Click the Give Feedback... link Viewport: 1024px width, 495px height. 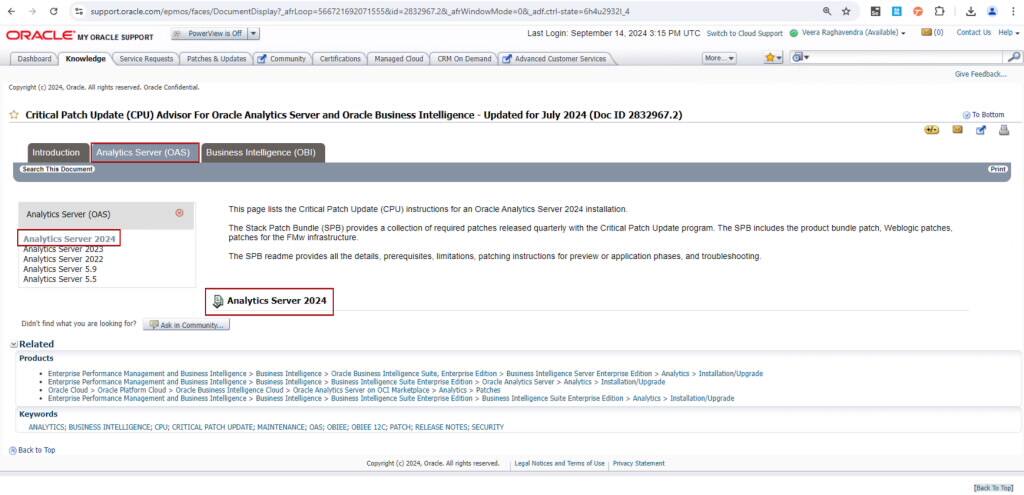point(980,74)
